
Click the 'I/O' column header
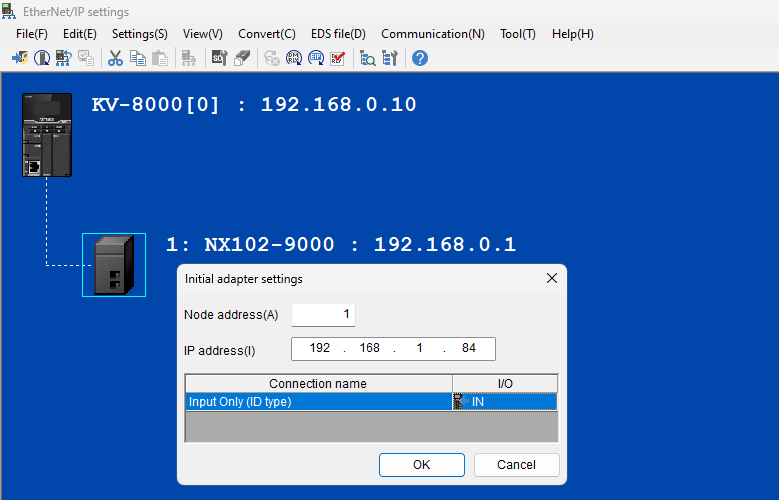tap(505, 384)
